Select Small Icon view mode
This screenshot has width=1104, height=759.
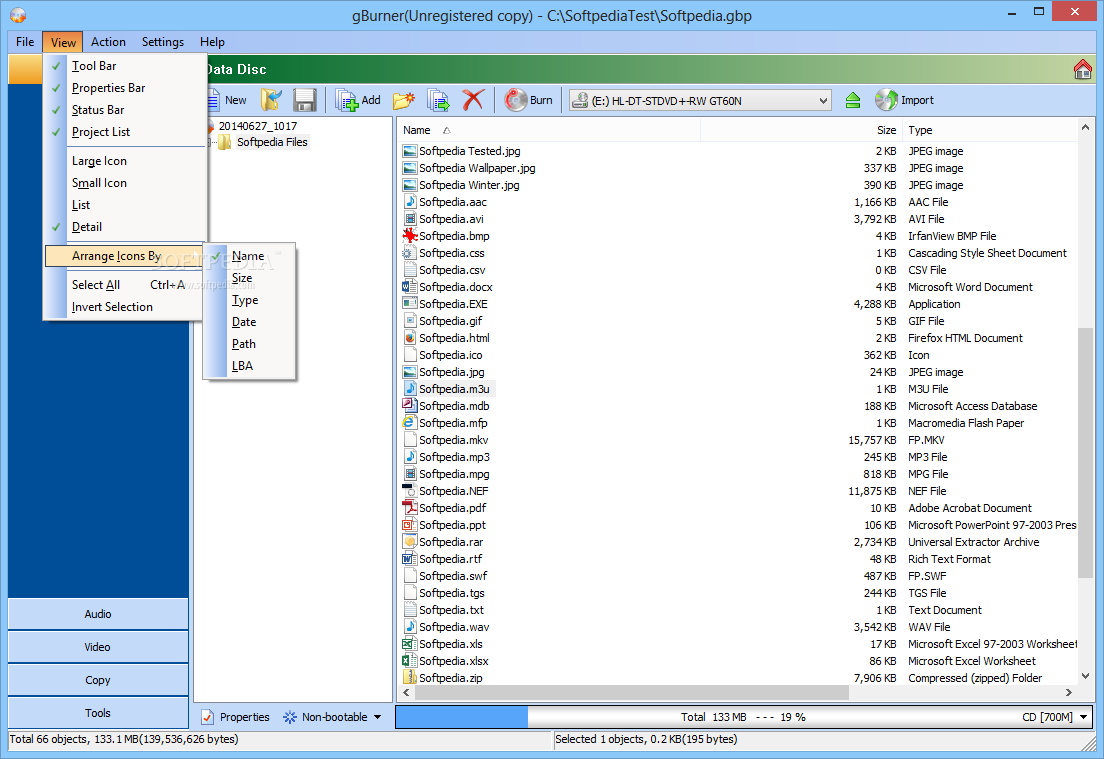pyautogui.click(x=125, y=182)
